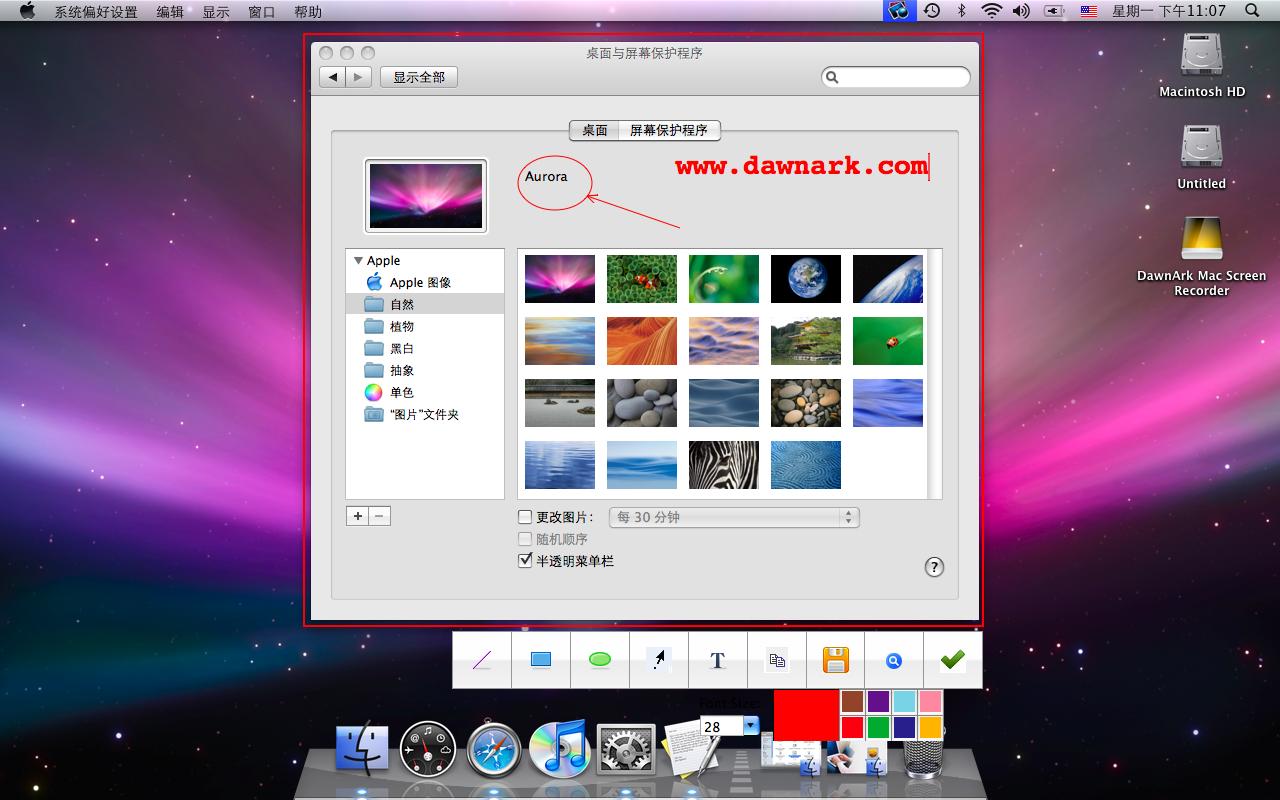Screen dimensions: 1280x800
Task: Enable the 更改图片 checkbox
Action: point(524,517)
